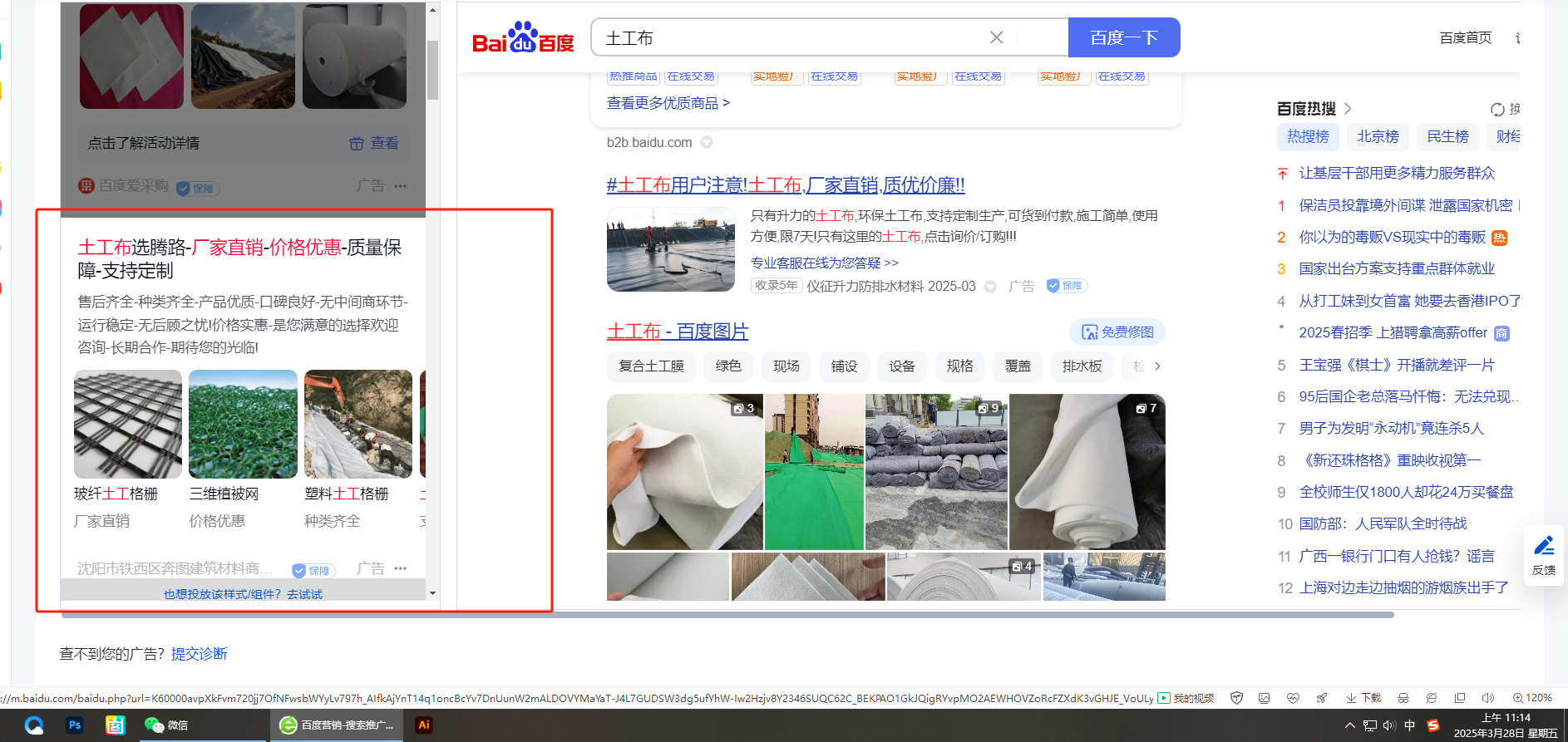Viewport: 1568px width, 742px height.
Task: Open the #土工布用户注意 ad headline
Action: (786, 185)
